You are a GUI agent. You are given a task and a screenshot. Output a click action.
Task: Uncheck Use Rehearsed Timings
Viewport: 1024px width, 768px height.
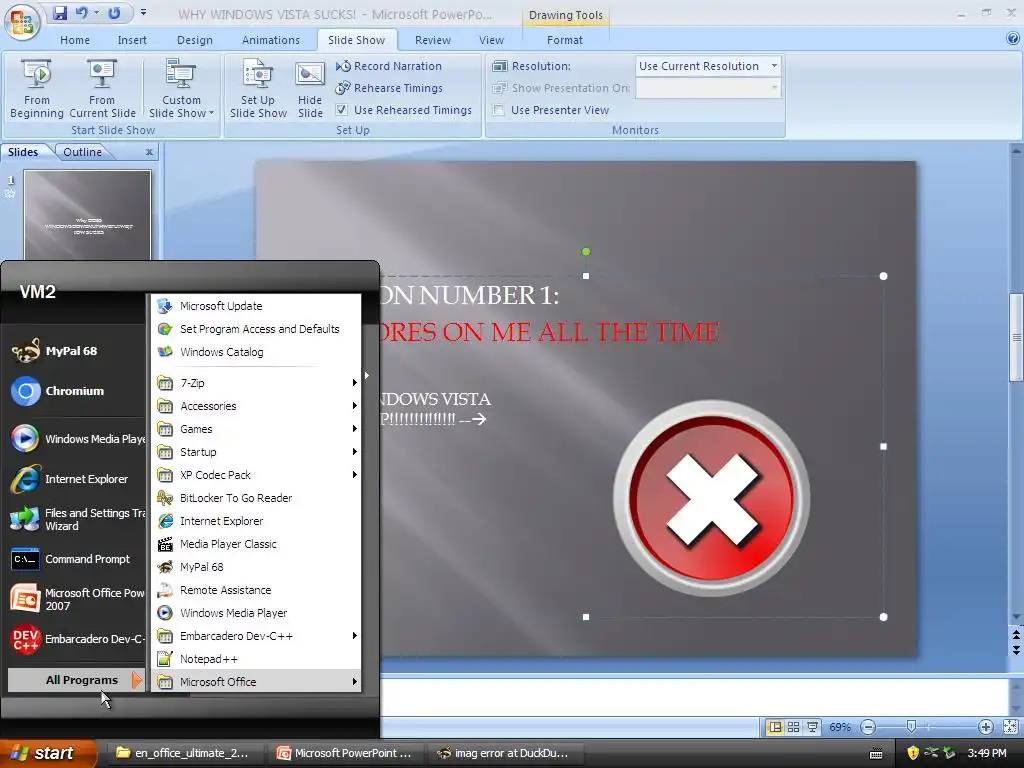tap(342, 110)
